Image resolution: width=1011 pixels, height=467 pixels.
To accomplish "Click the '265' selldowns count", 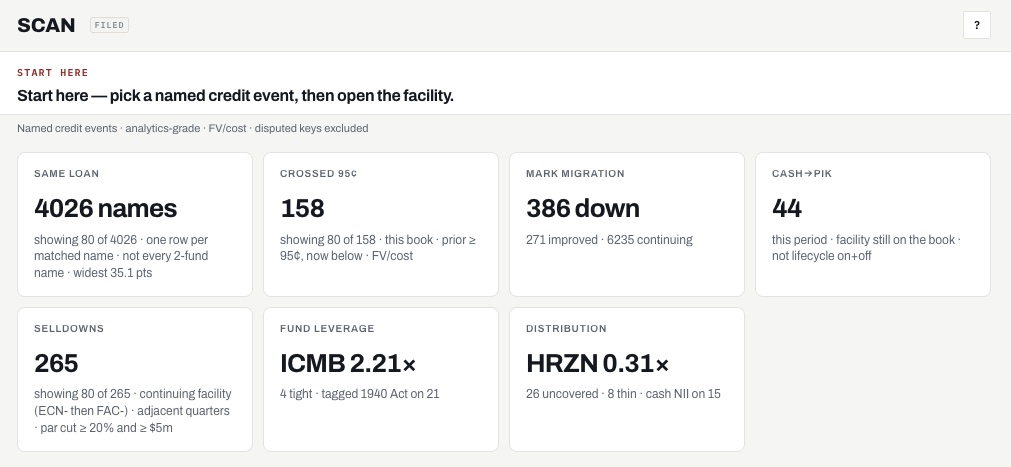I will click(56, 363).
